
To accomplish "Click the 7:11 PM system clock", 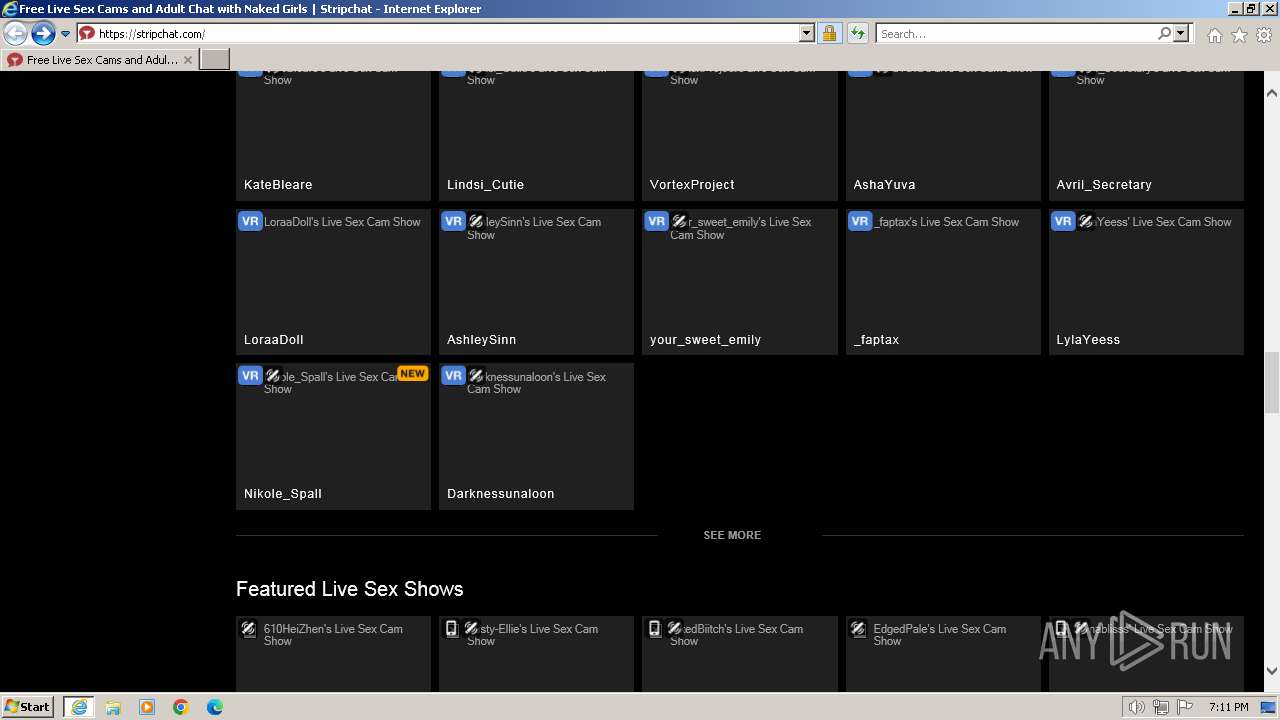I will [1229, 707].
